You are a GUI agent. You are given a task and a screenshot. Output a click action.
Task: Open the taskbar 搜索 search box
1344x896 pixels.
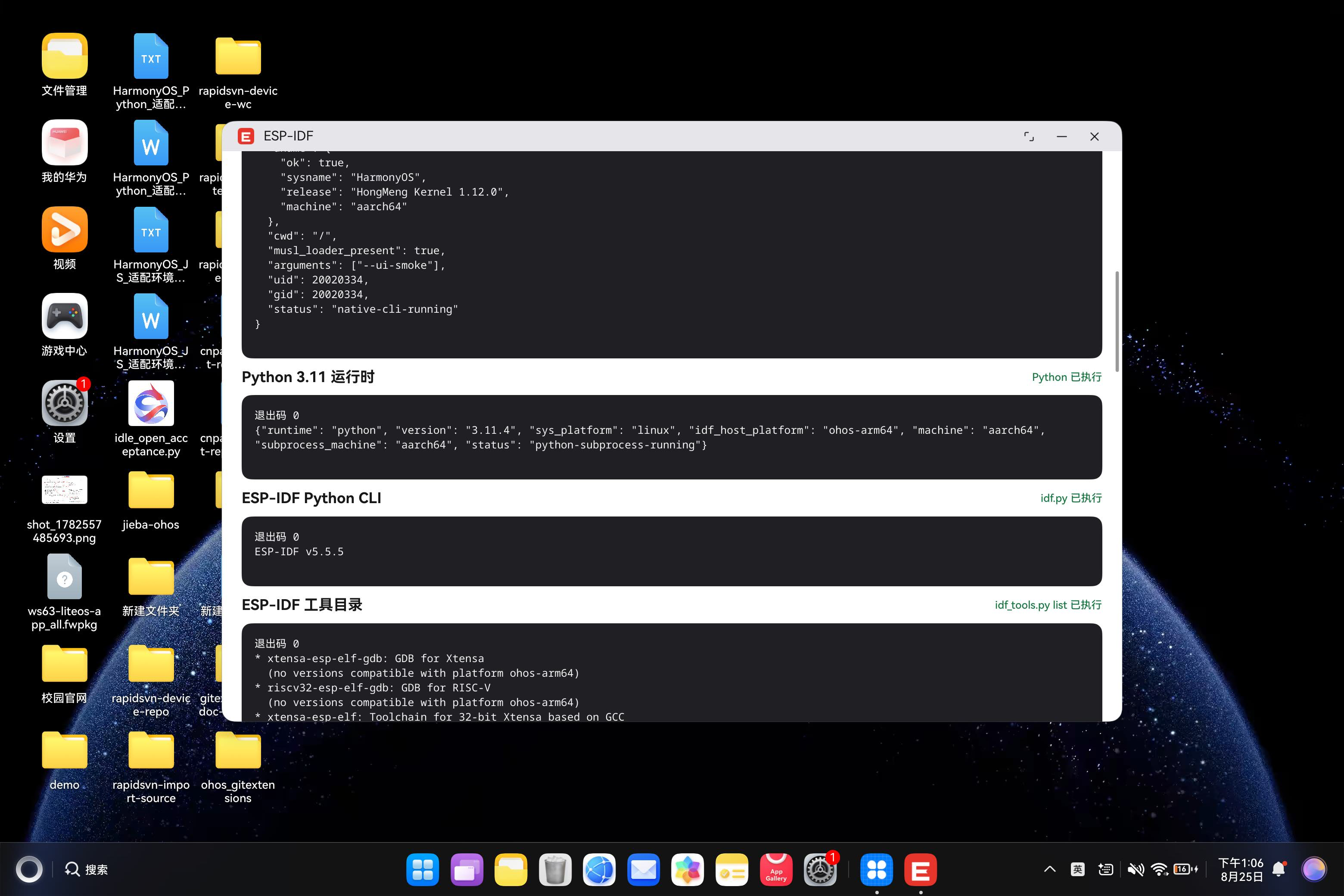click(x=86, y=869)
